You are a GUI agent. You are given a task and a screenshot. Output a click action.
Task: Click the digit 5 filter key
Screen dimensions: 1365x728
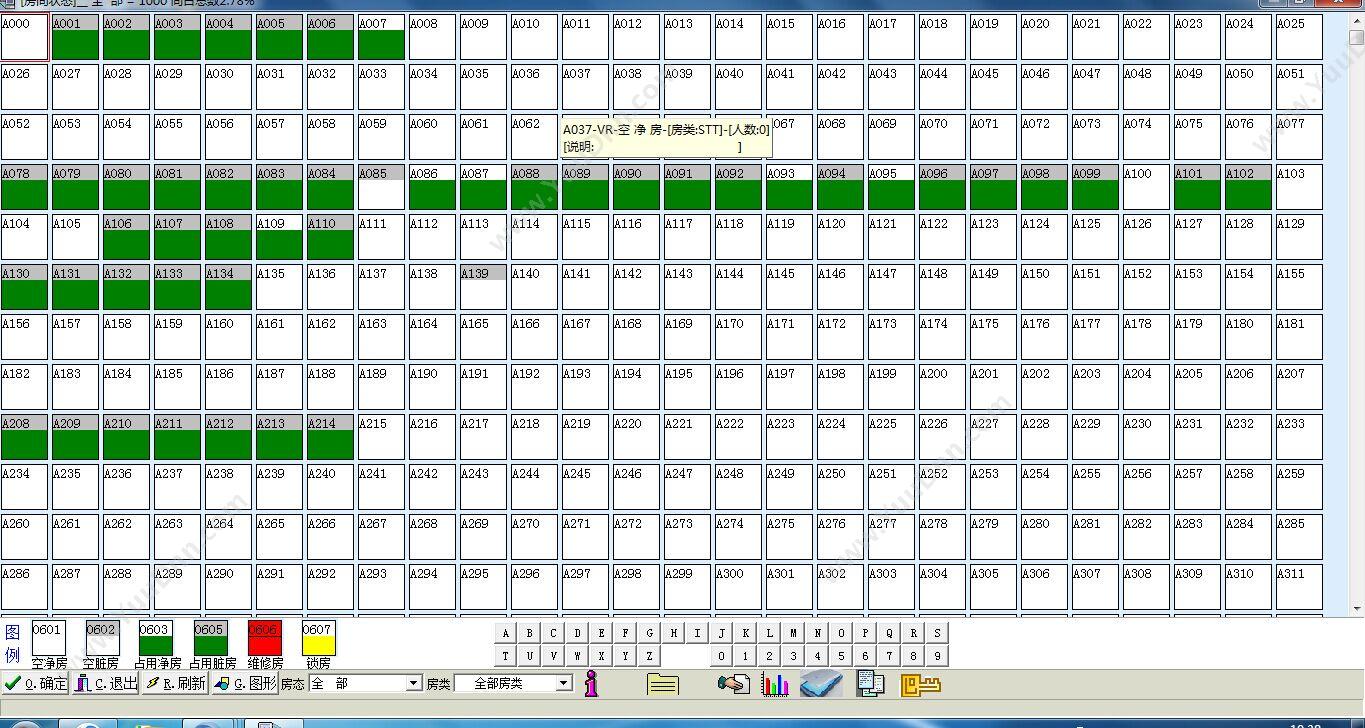(x=842, y=656)
